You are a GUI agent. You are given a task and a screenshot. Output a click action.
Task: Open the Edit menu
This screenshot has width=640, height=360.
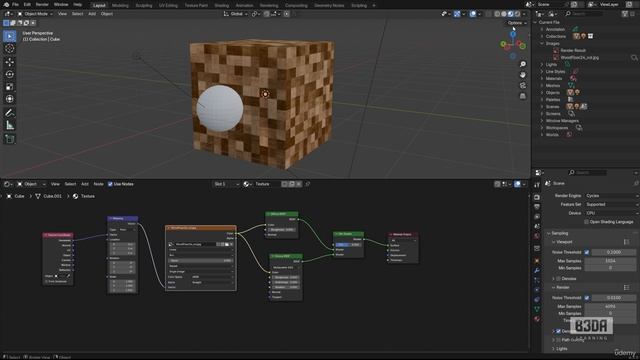[27, 4]
